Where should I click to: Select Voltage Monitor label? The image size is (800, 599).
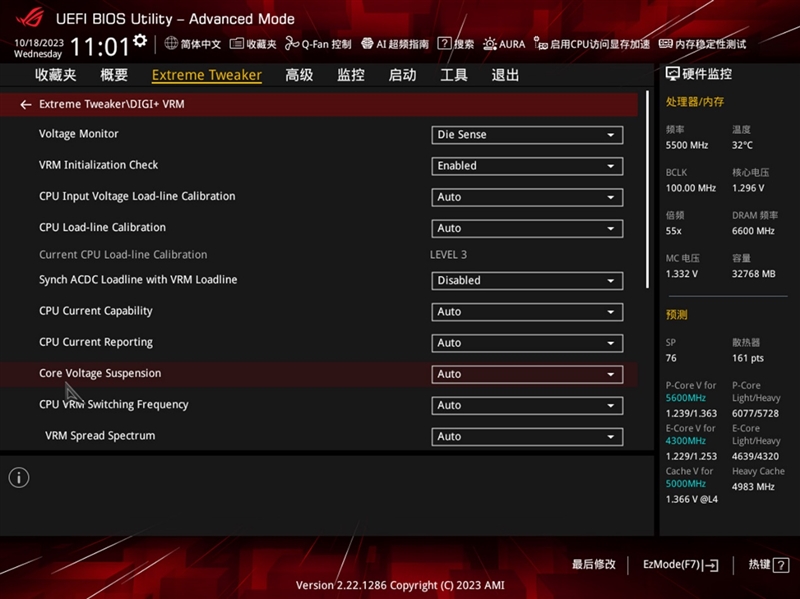coord(79,134)
